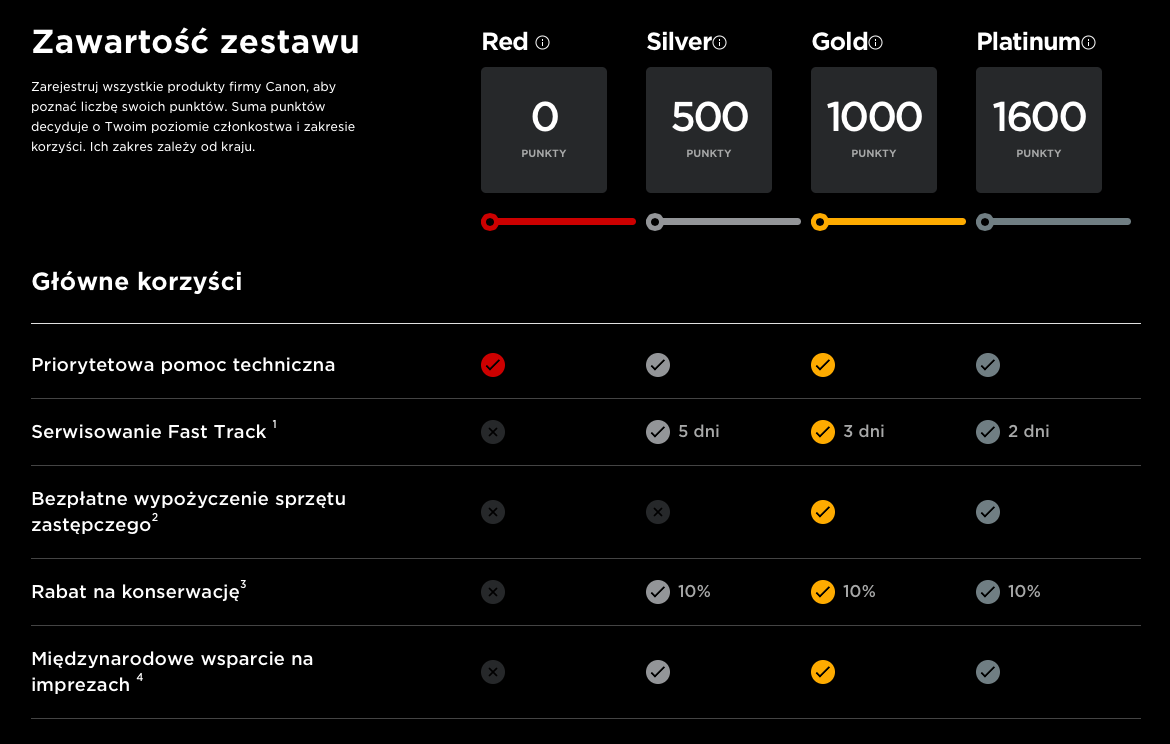Select the Gold checkmark with 3 dni
Screen dimensions: 1170x744
[822, 431]
